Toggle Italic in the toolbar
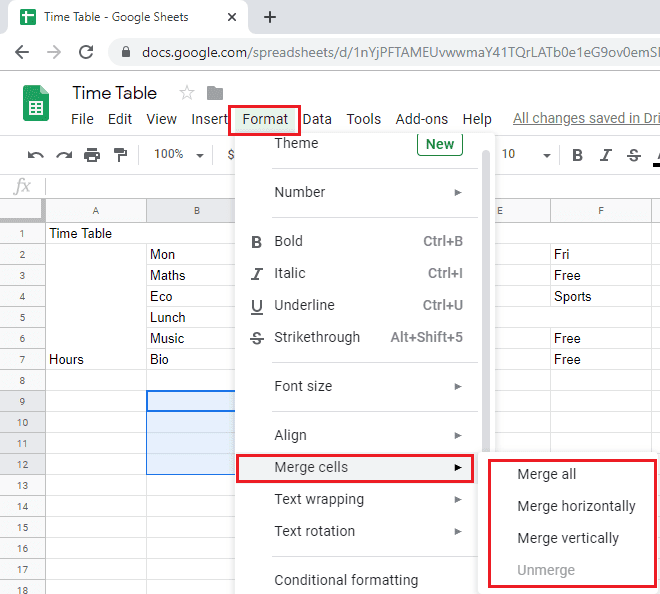660x594 pixels. [605, 155]
